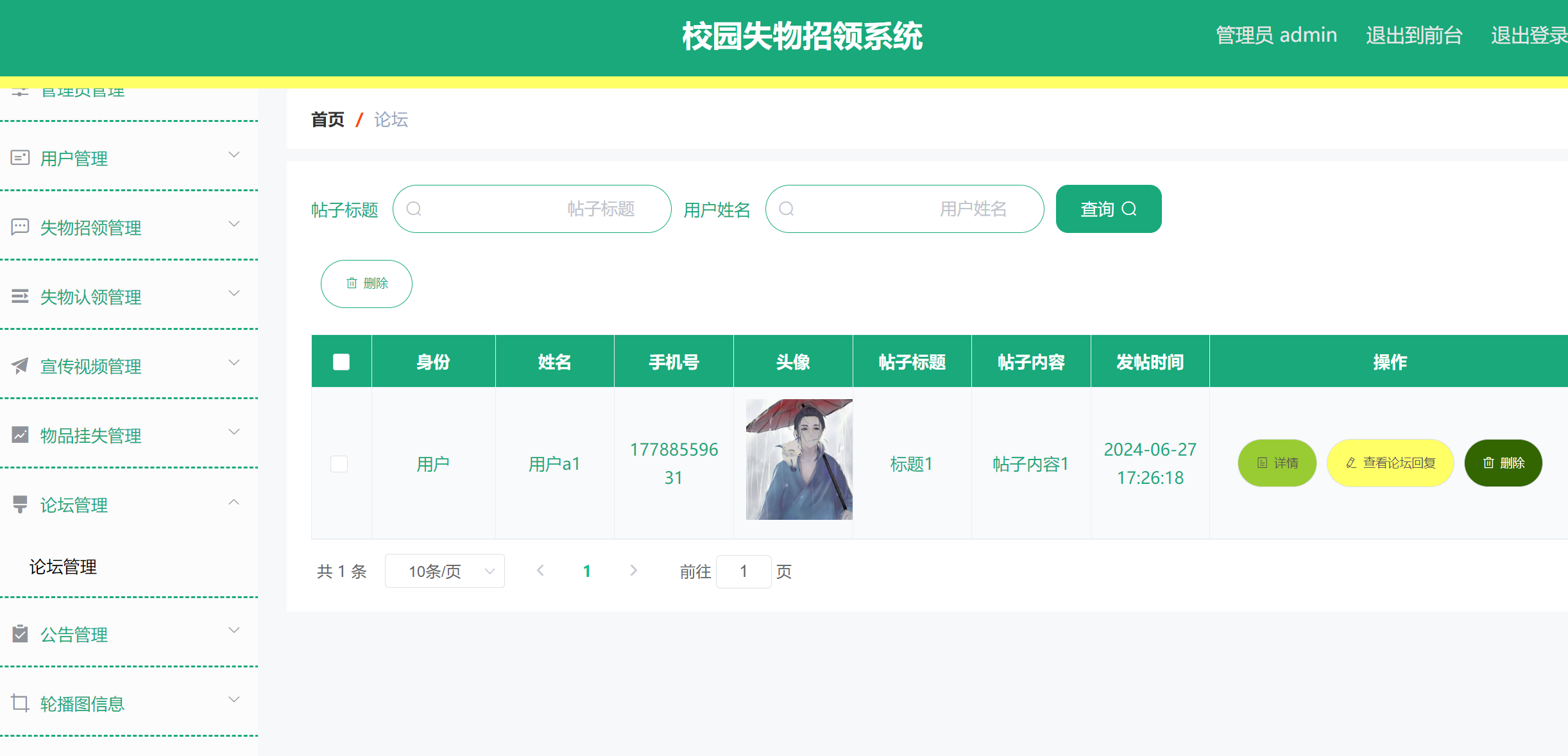Open the 10条/页 page size dropdown

[x=445, y=571]
